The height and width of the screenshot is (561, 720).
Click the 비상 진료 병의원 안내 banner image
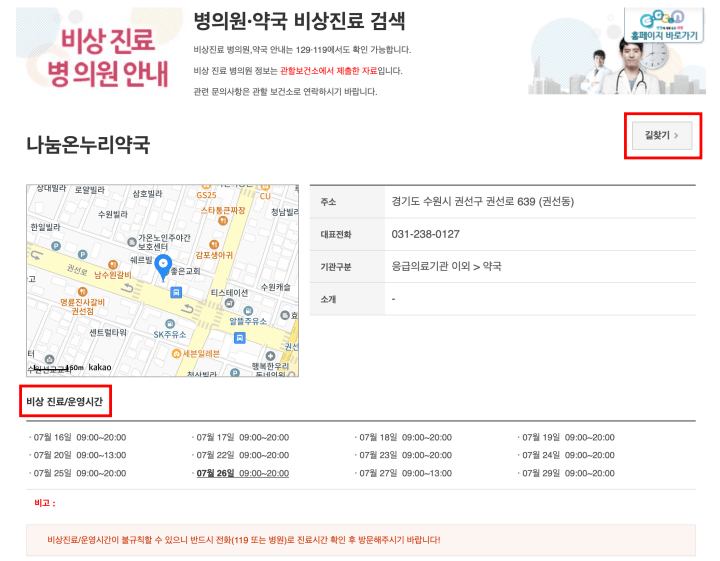(x=100, y=50)
